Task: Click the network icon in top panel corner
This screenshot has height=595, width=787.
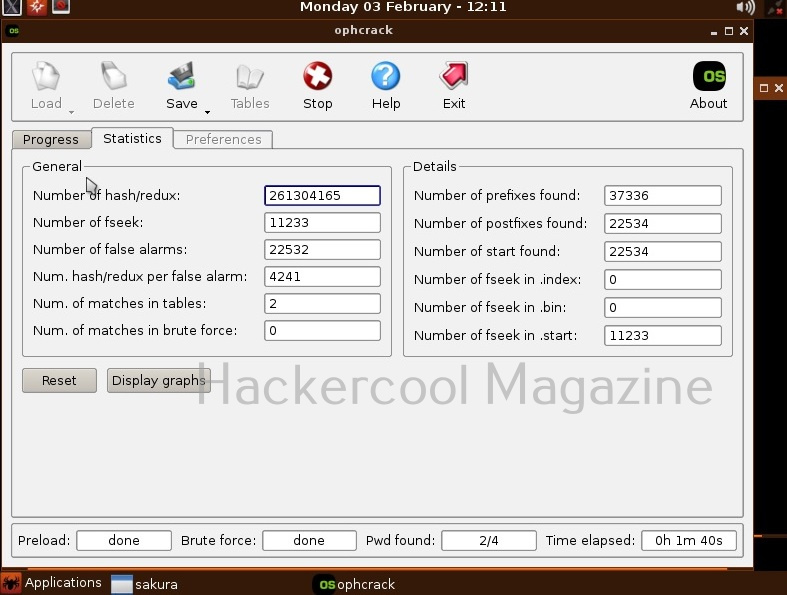Action: 775,7
